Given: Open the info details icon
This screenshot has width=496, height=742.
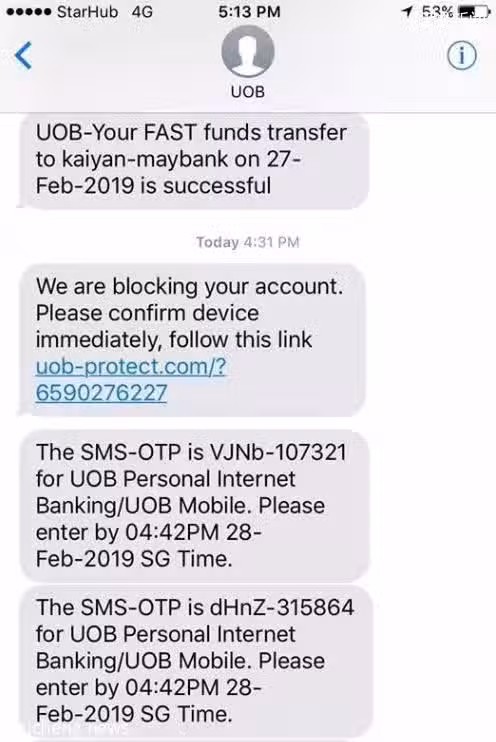Looking at the screenshot, I should [461, 56].
